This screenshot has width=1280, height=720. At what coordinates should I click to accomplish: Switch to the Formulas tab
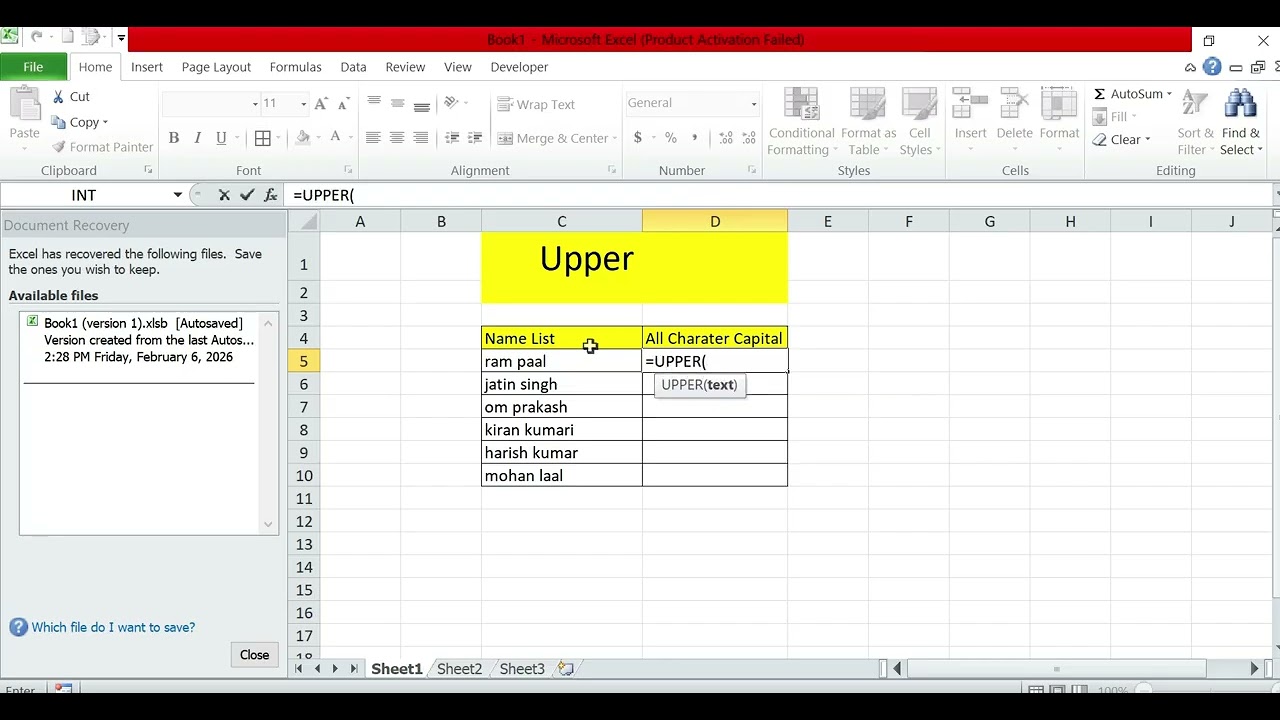pyautogui.click(x=295, y=67)
